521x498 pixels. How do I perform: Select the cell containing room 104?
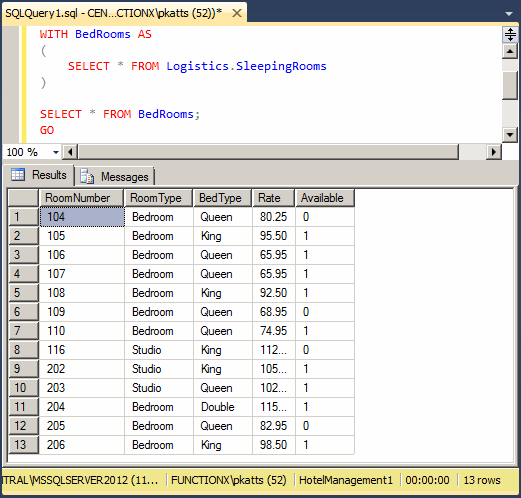click(x=82, y=217)
